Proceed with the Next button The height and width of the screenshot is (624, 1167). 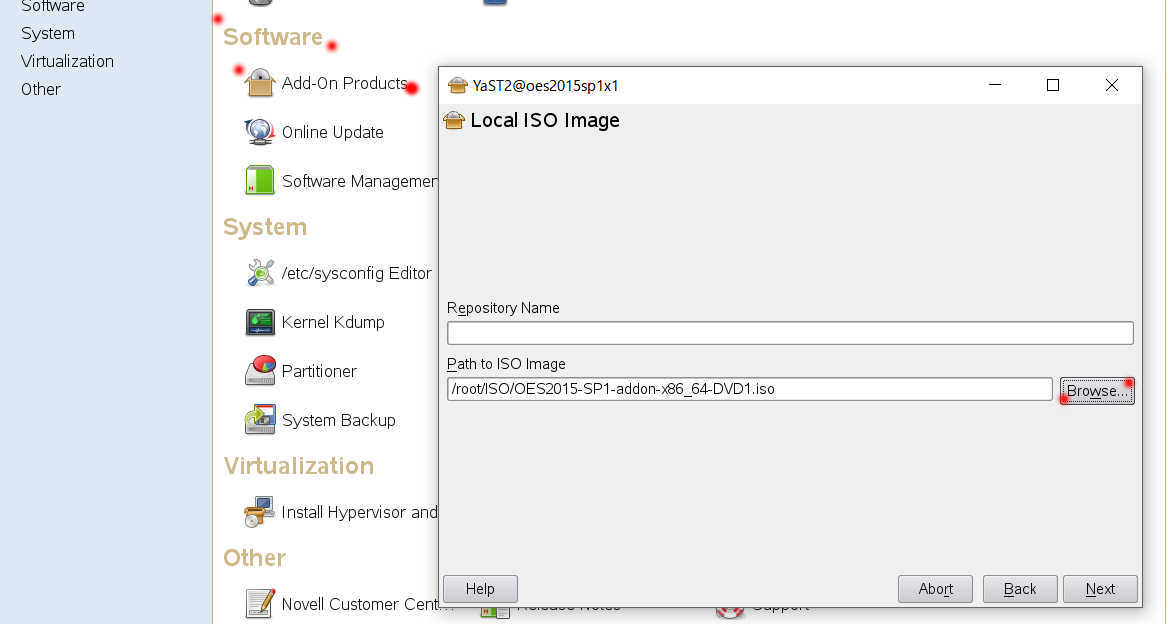click(x=1100, y=589)
